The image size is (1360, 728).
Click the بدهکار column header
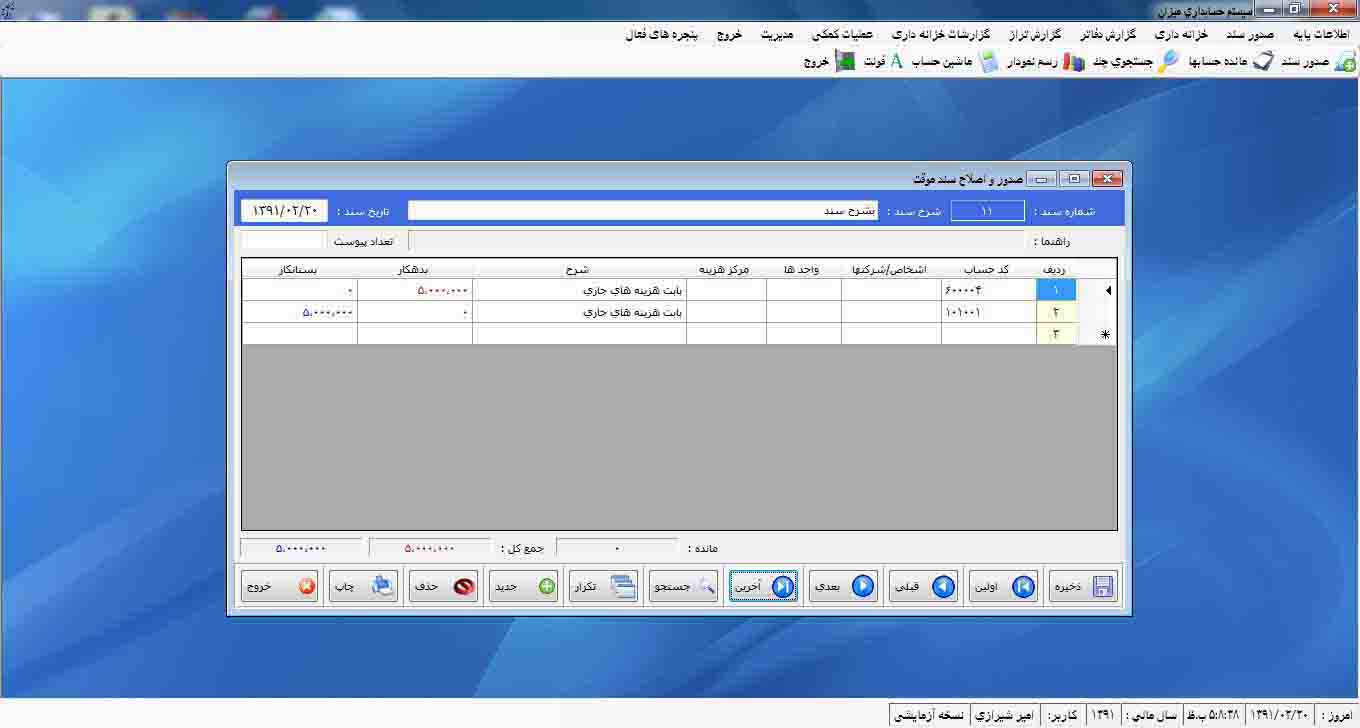pos(415,269)
